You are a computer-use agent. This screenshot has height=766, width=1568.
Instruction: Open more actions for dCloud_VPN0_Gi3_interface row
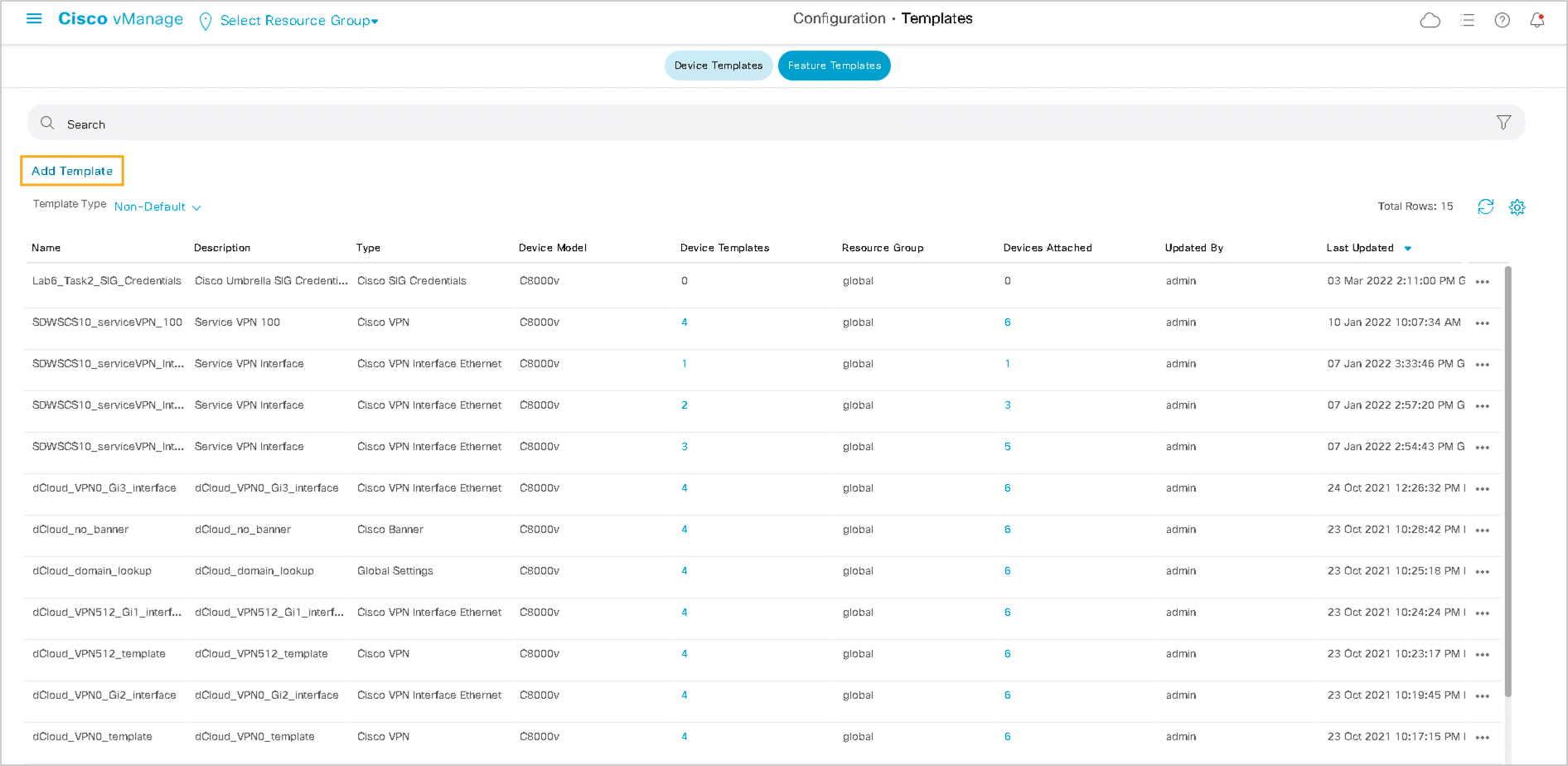coord(1483,489)
